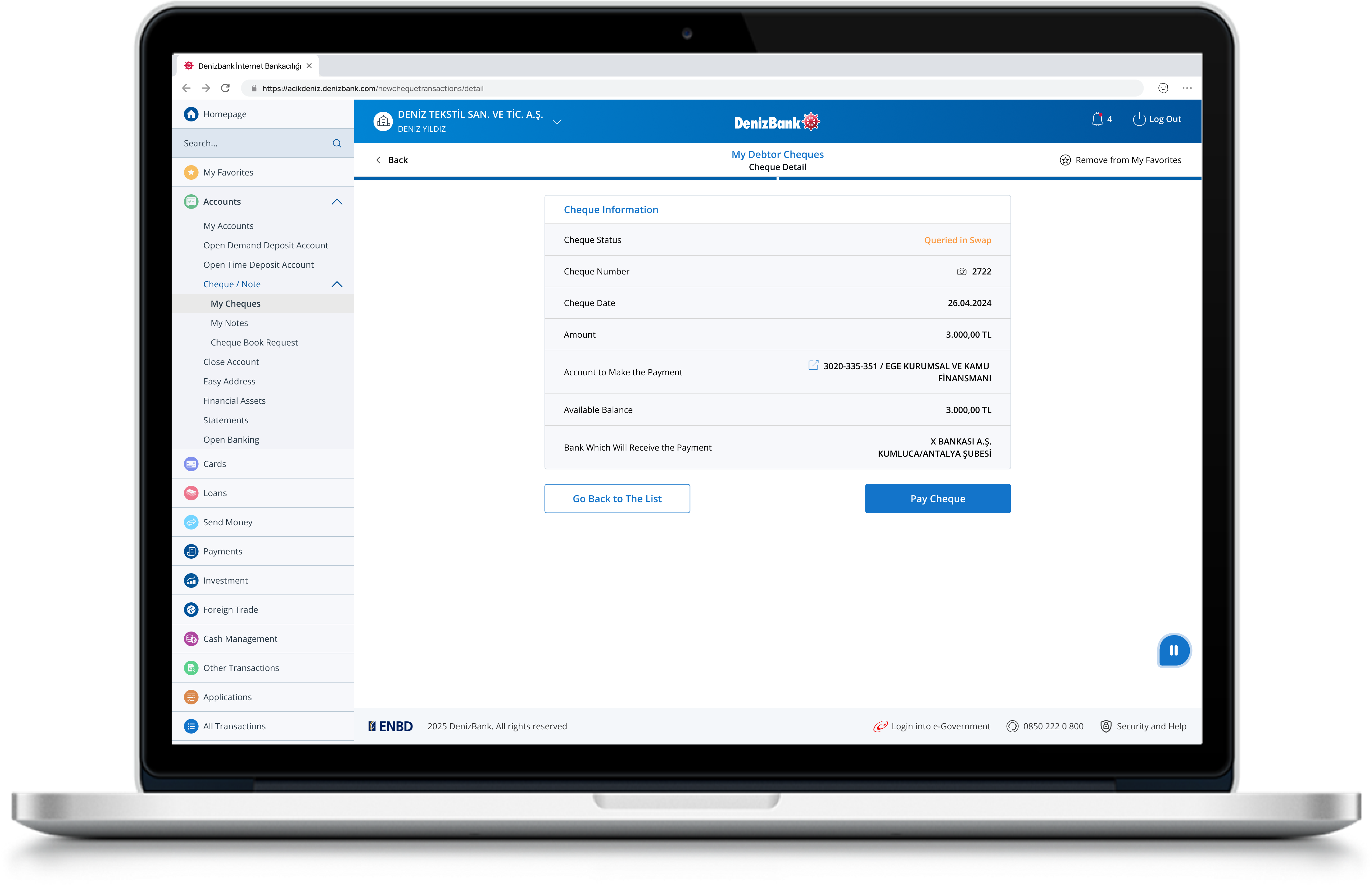1372x889 pixels.
Task: Remove from My Favorites star toggle
Action: (x=1065, y=160)
